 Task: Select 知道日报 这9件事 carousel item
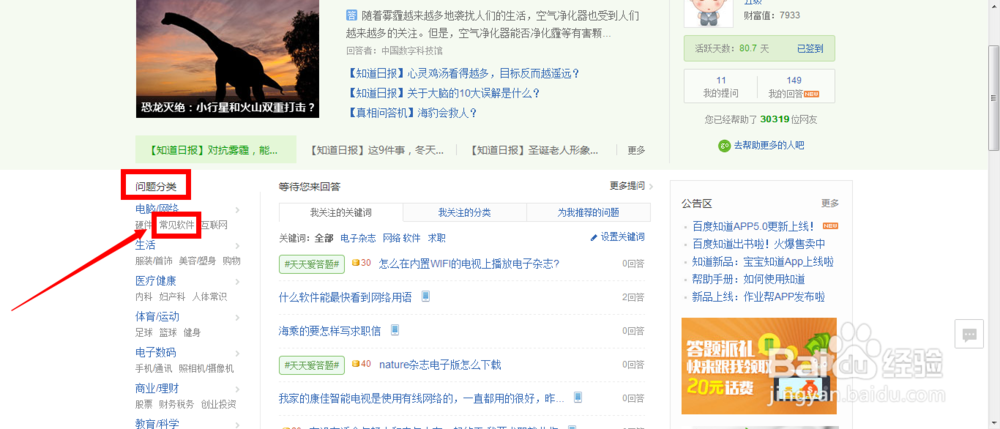pyautogui.click(x=376, y=150)
